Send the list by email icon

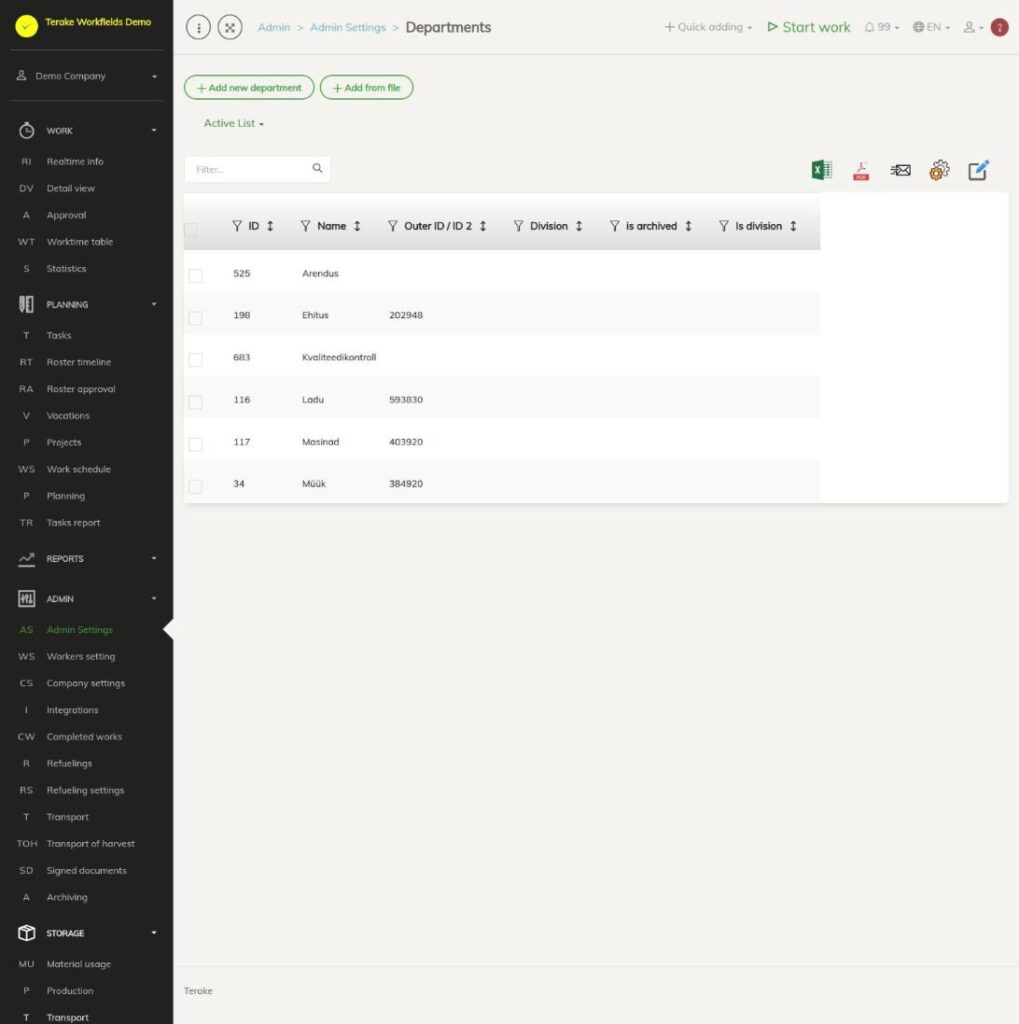pyautogui.click(x=900, y=170)
